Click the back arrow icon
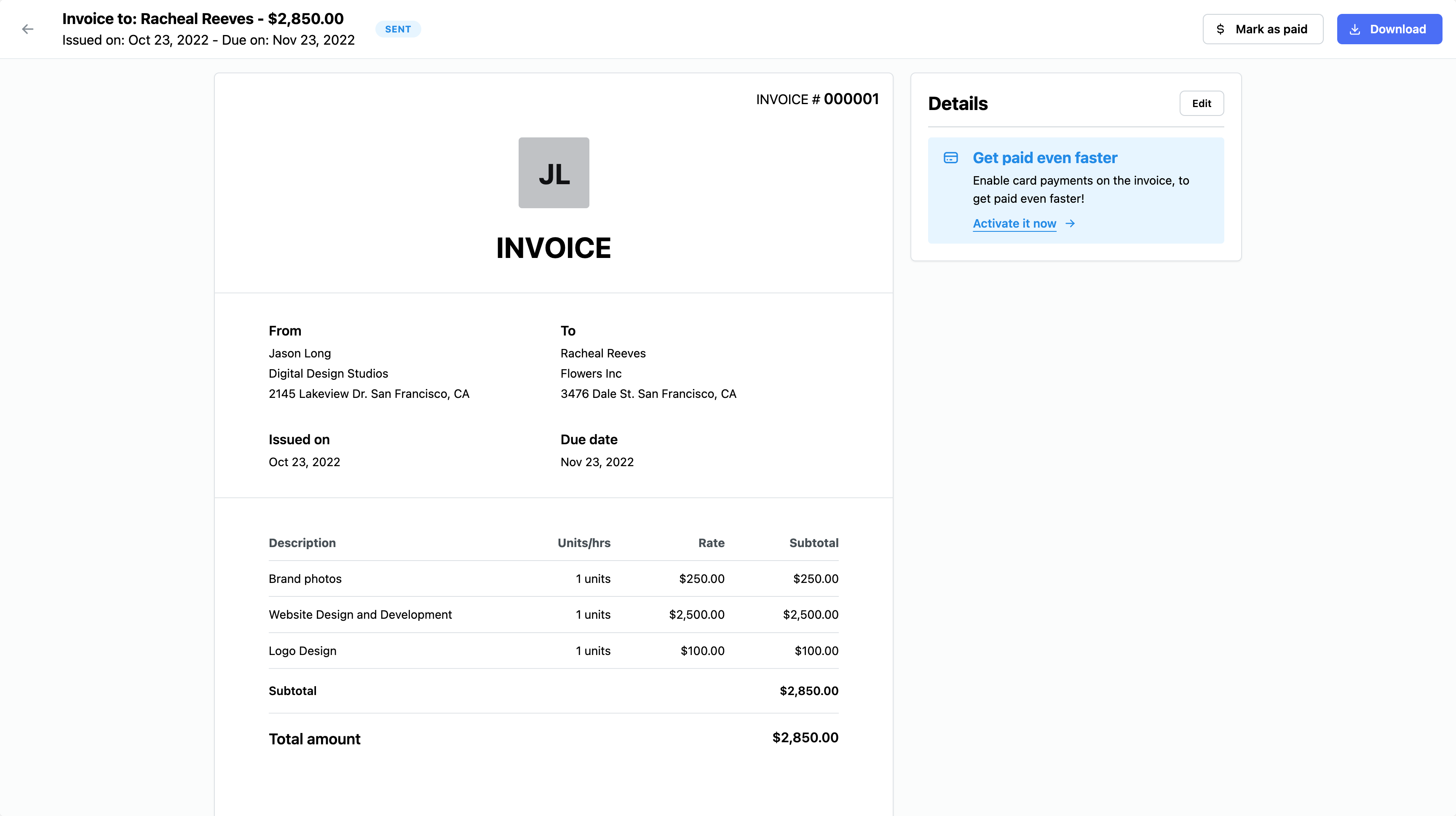 pyautogui.click(x=28, y=30)
